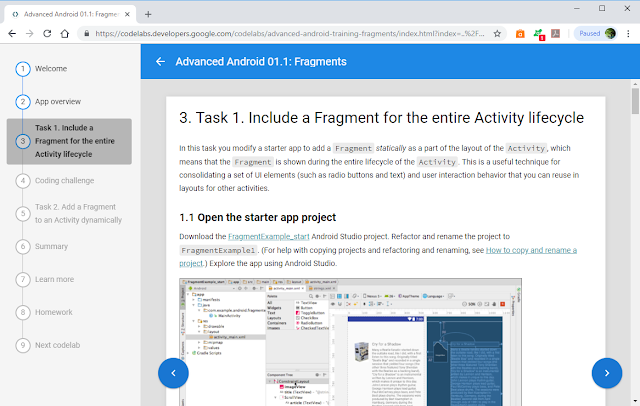Maximize the browser window
This screenshot has height=406, width=640.
point(602,8)
